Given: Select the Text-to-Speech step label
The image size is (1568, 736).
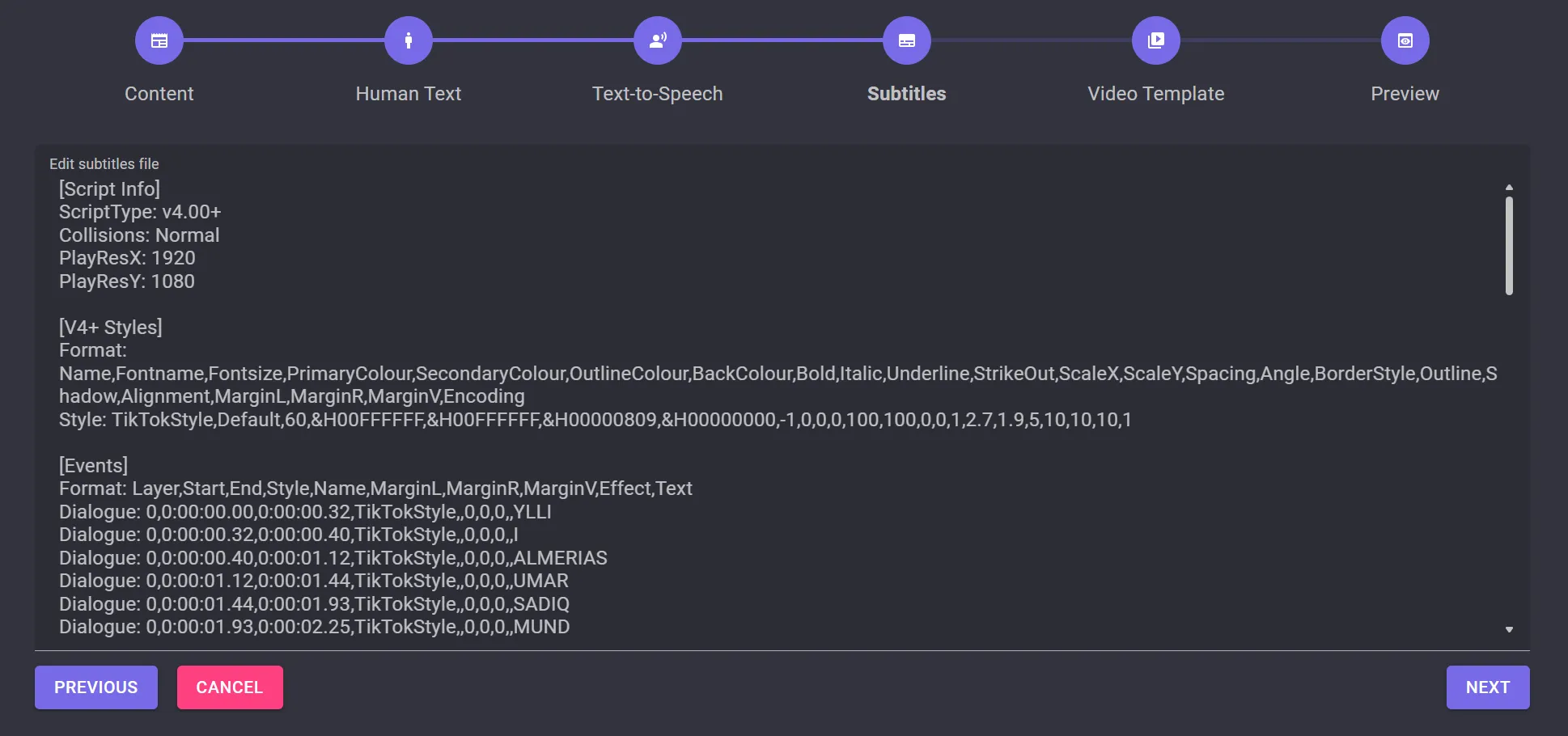Looking at the screenshot, I should [658, 94].
